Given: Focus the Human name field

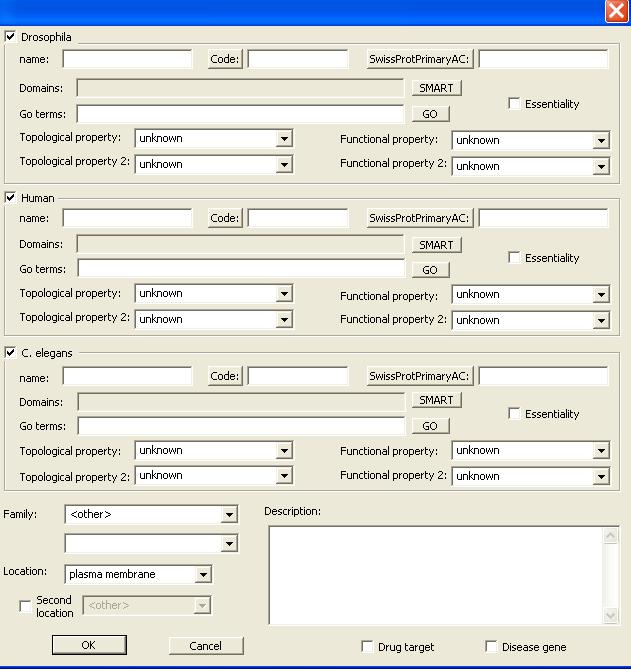Looking at the screenshot, I should tap(127, 218).
